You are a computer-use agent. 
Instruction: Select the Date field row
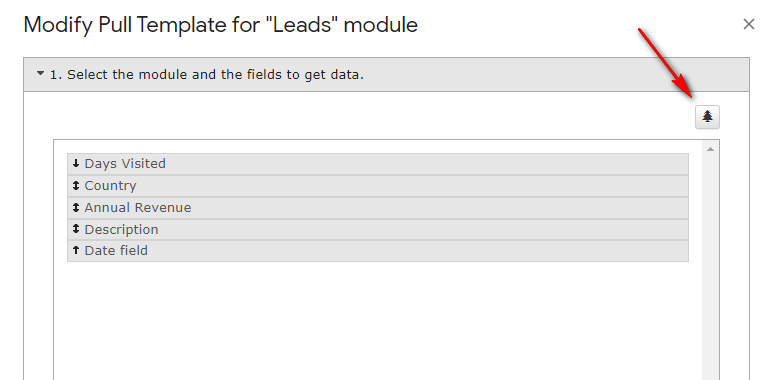378,251
